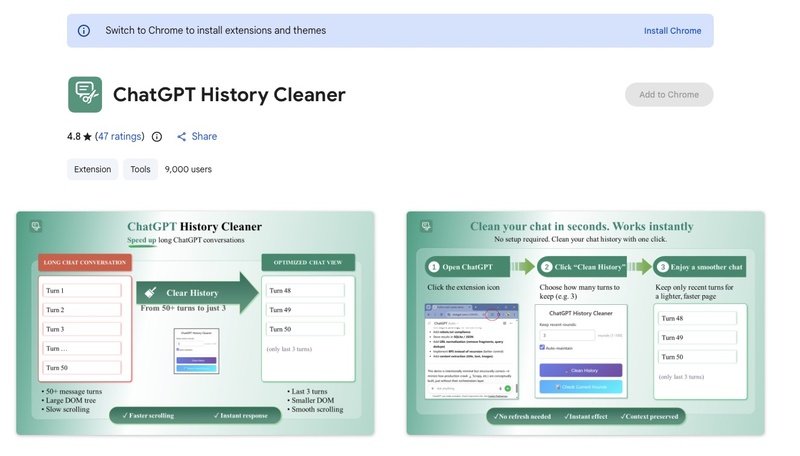800x456 pixels.
Task: Click the disabled Add to Chrome button
Action: [x=669, y=94]
